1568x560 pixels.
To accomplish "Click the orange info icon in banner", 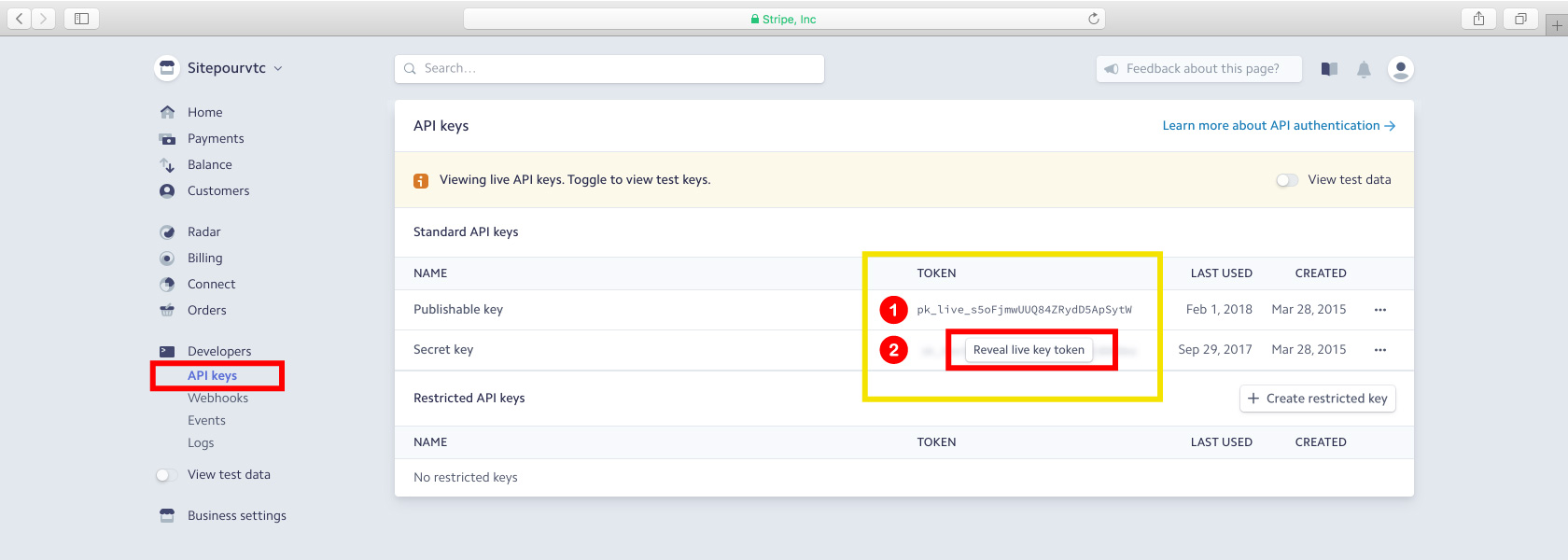I will [x=421, y=180].
